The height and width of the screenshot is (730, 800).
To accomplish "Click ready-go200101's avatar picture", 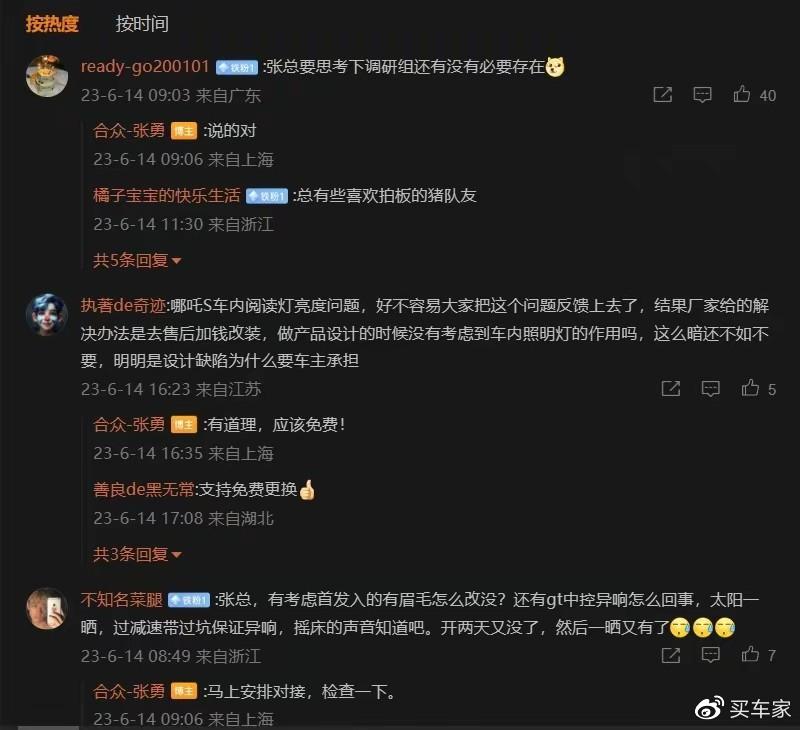I will pyautogui.click(x=47, y=76).
